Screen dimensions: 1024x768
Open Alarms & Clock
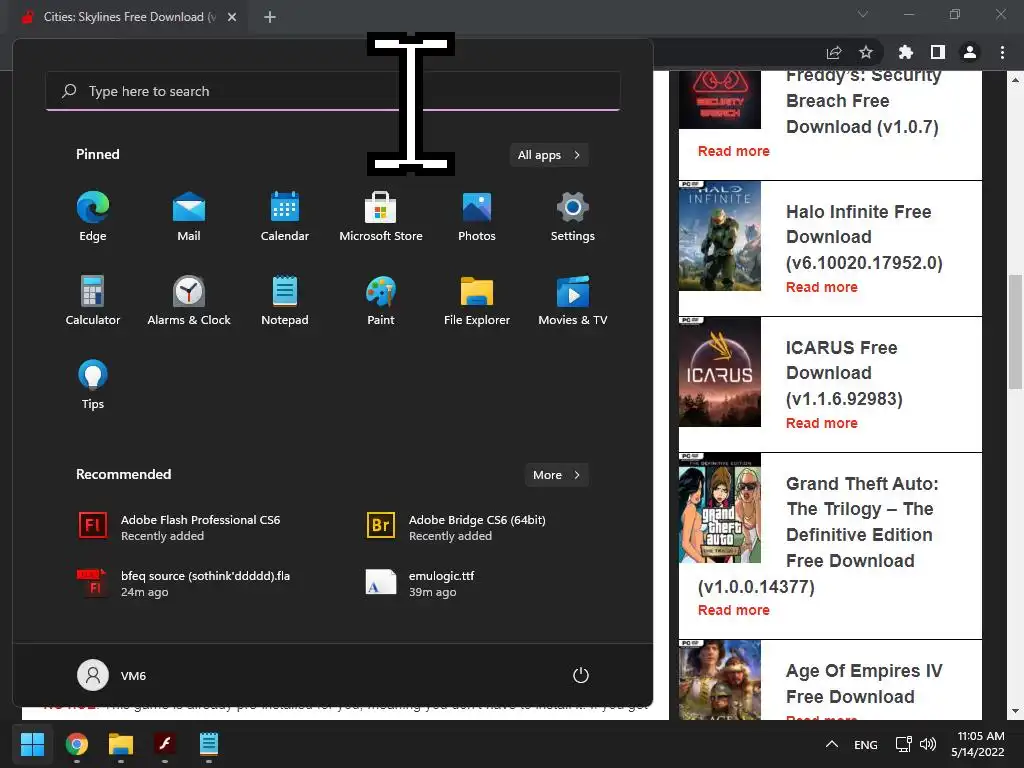click(x=189, y=300)
